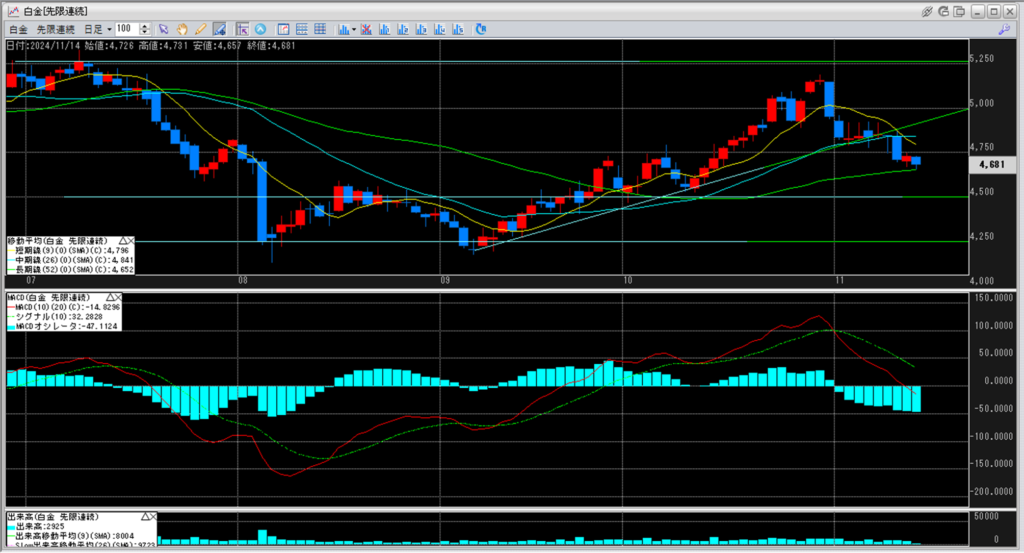Select the arrow pointer tool

(x=164, y=29)
